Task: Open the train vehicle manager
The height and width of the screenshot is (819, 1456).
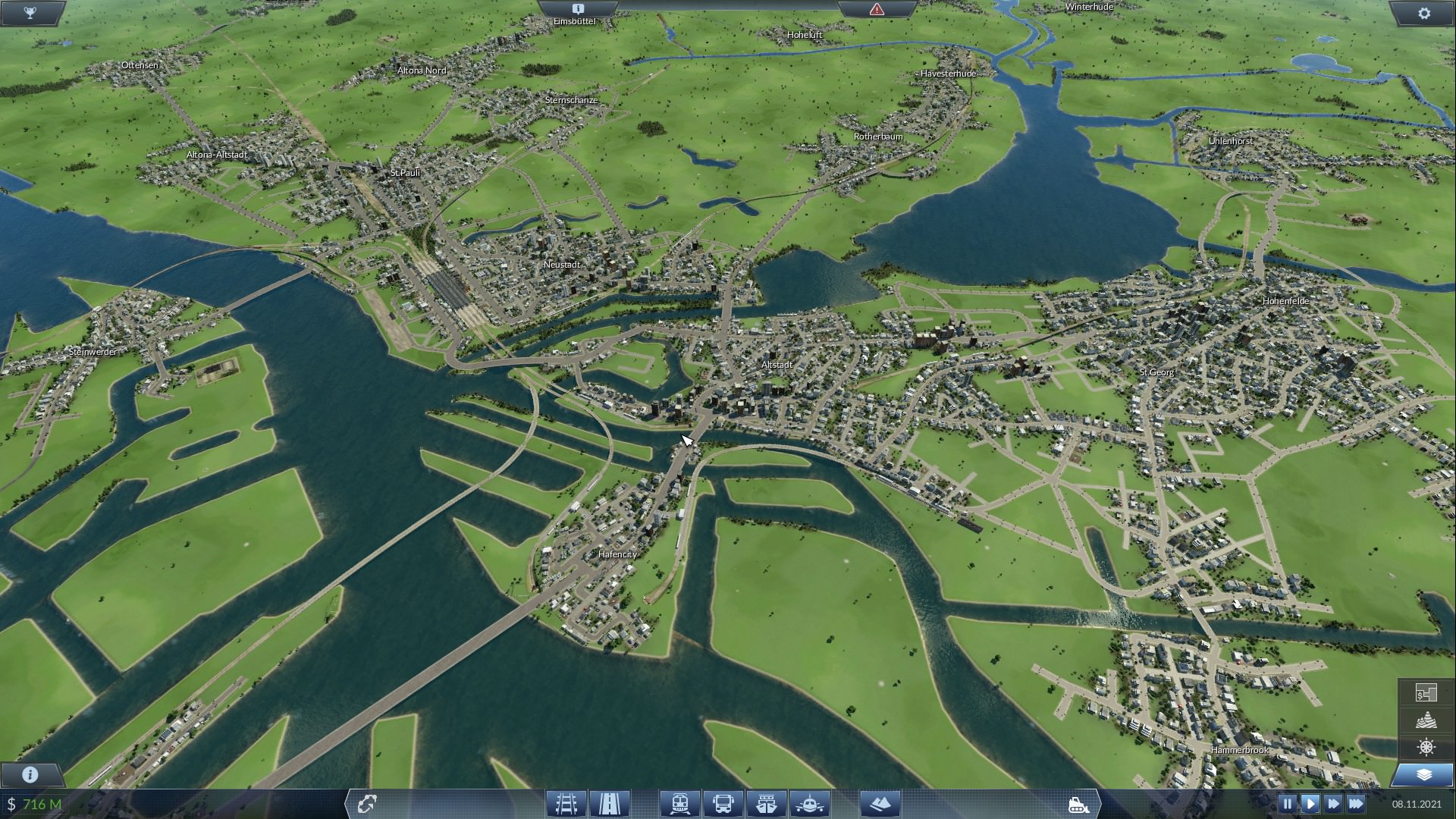Action: click(x=679, y=803)
